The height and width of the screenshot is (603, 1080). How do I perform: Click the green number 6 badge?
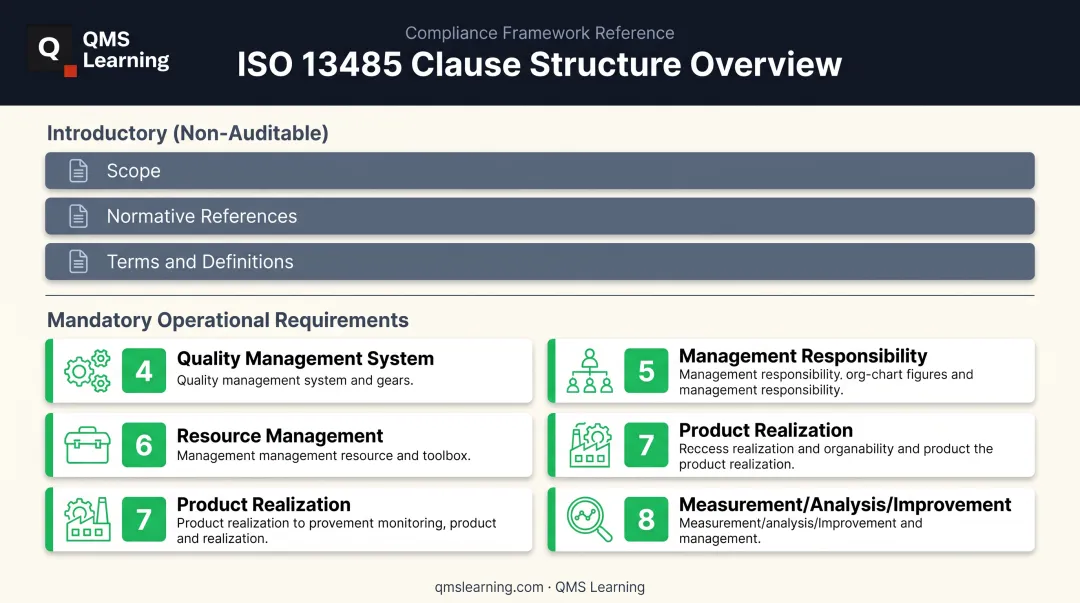(144, 445)
